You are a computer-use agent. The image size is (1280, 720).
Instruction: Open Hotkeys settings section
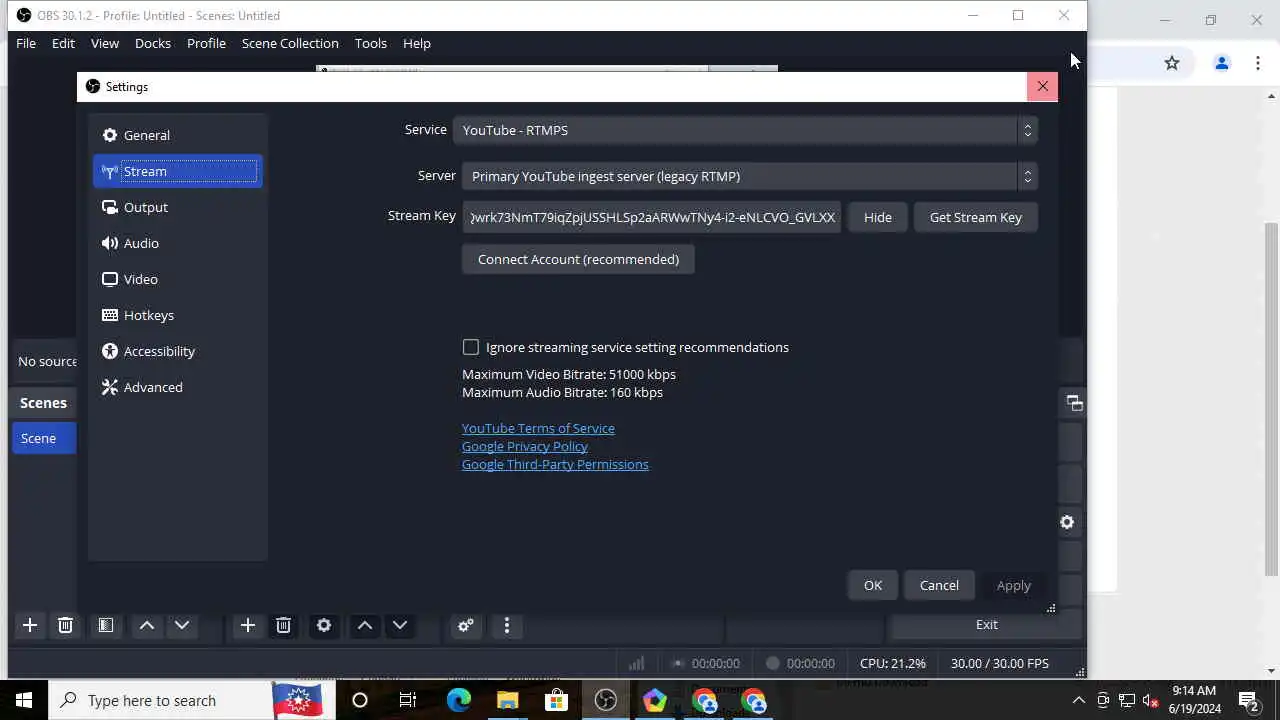[177, 315]
